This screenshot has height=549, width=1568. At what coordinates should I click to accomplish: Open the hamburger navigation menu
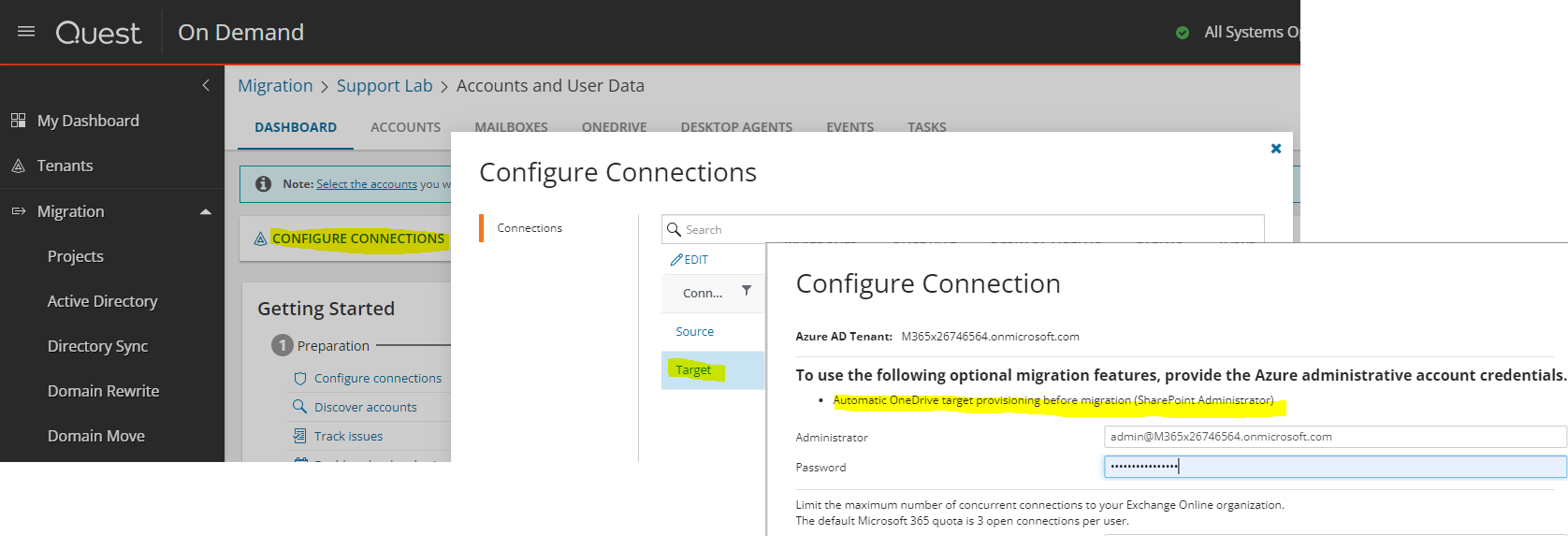click(26, 32)
